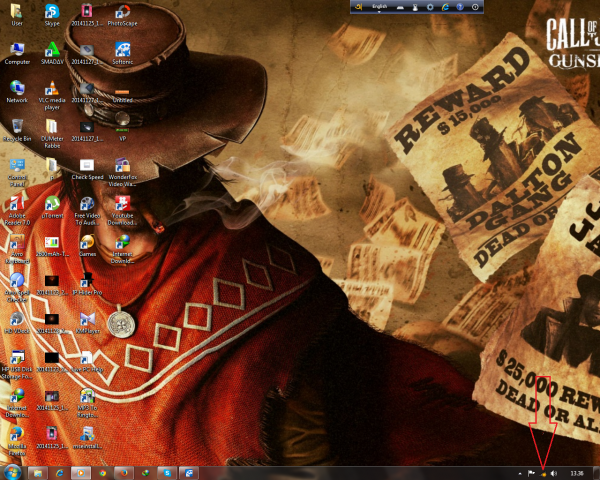Screen dimensions: 600x480
Task: Open the uTorrent shortcut
Action: (x=52, y=207)
